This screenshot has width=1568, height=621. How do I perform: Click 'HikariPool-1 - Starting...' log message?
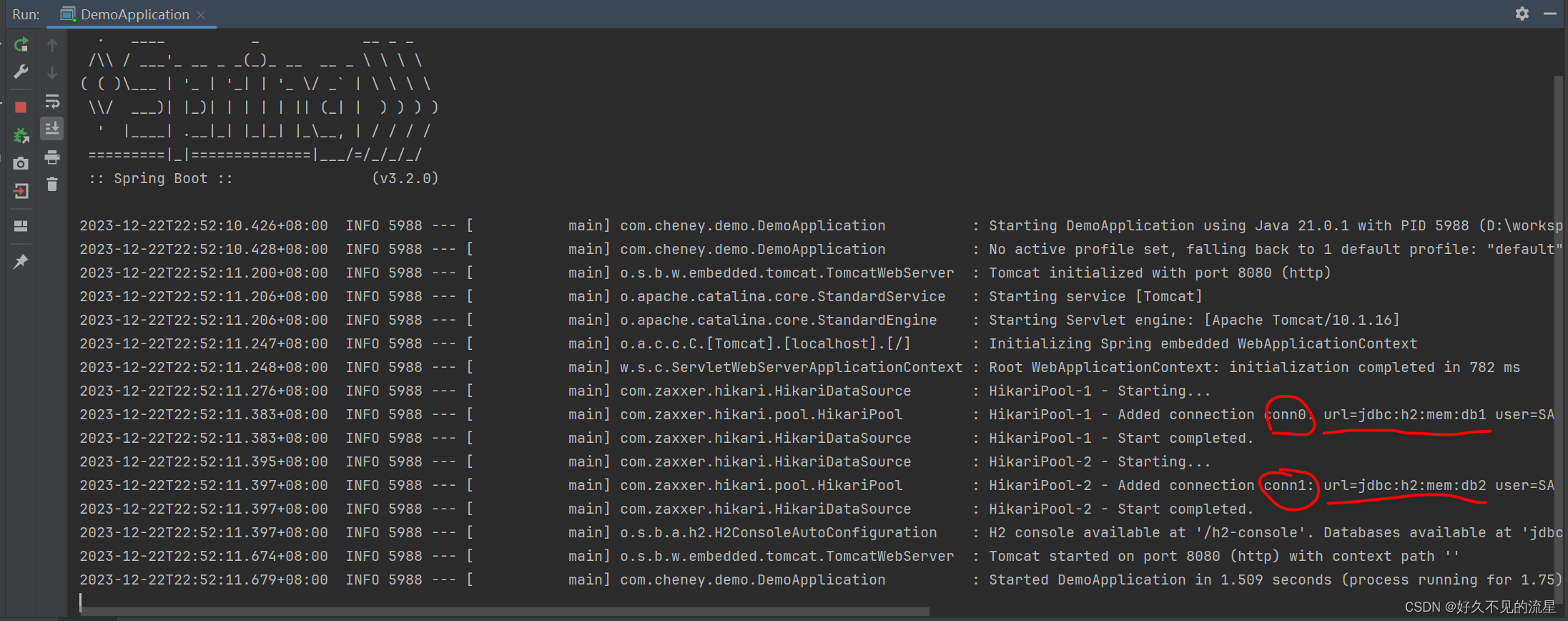[x=1100, y=391]
